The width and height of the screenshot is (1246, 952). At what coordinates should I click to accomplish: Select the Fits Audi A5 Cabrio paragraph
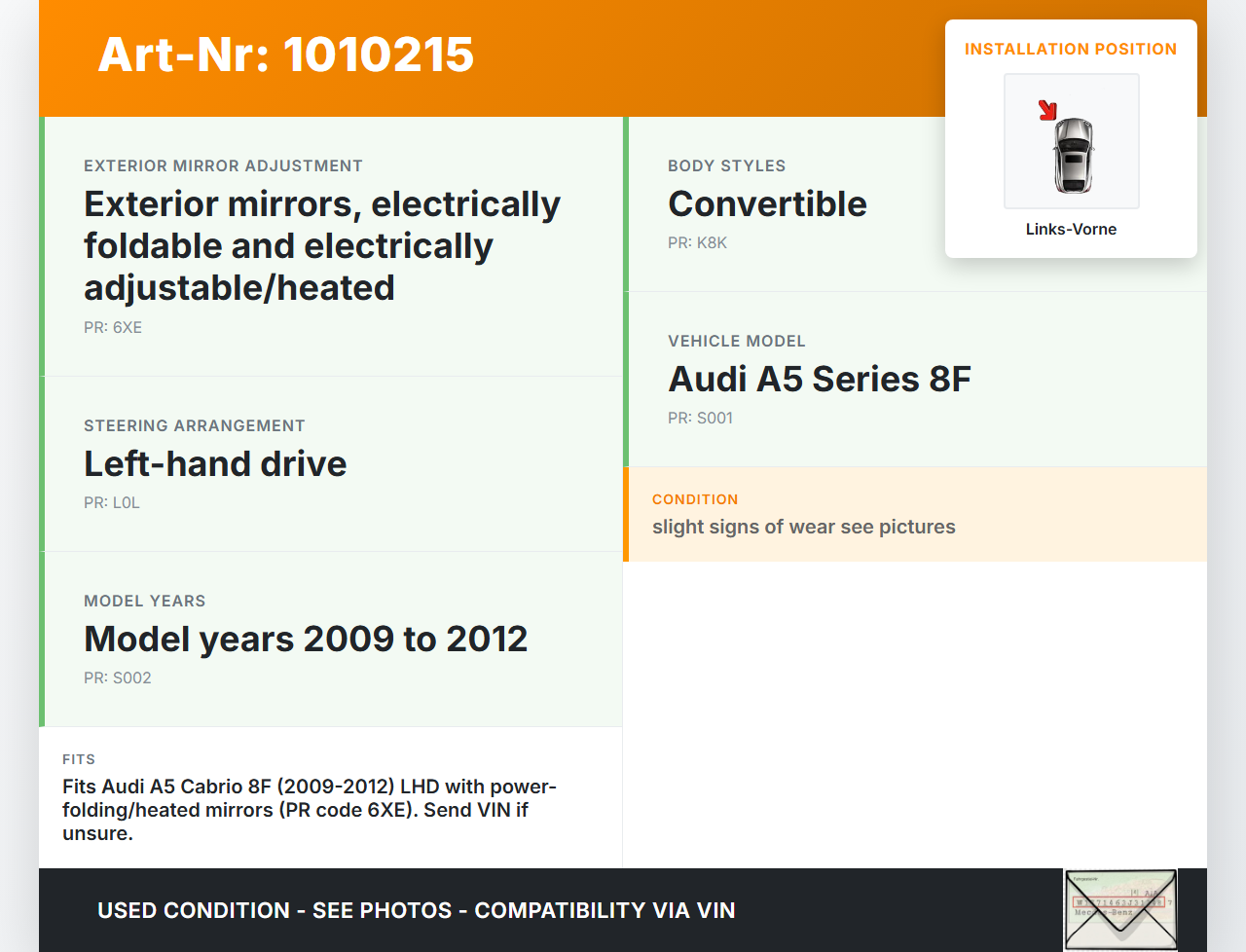pos(310,810)
